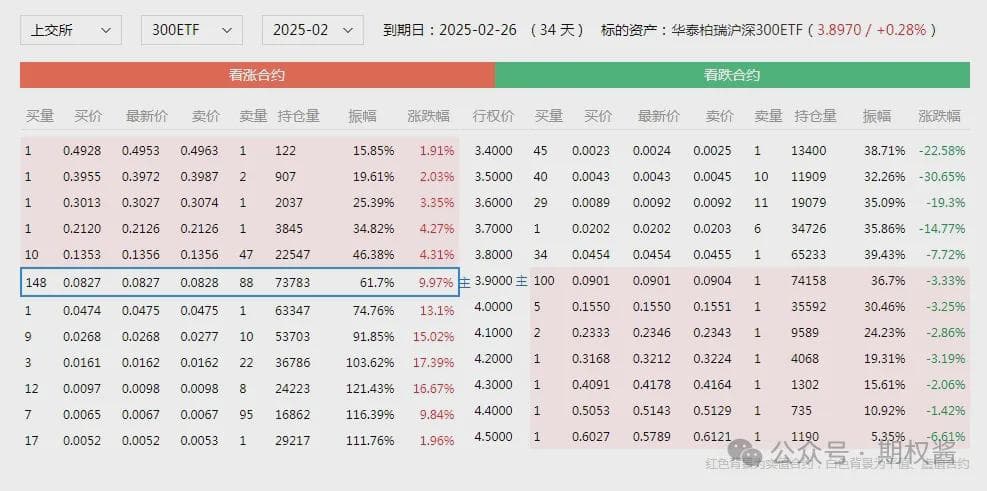
Task: Click the 主 marker right of strike 3.9000
Action: click(x=521, y=281)
